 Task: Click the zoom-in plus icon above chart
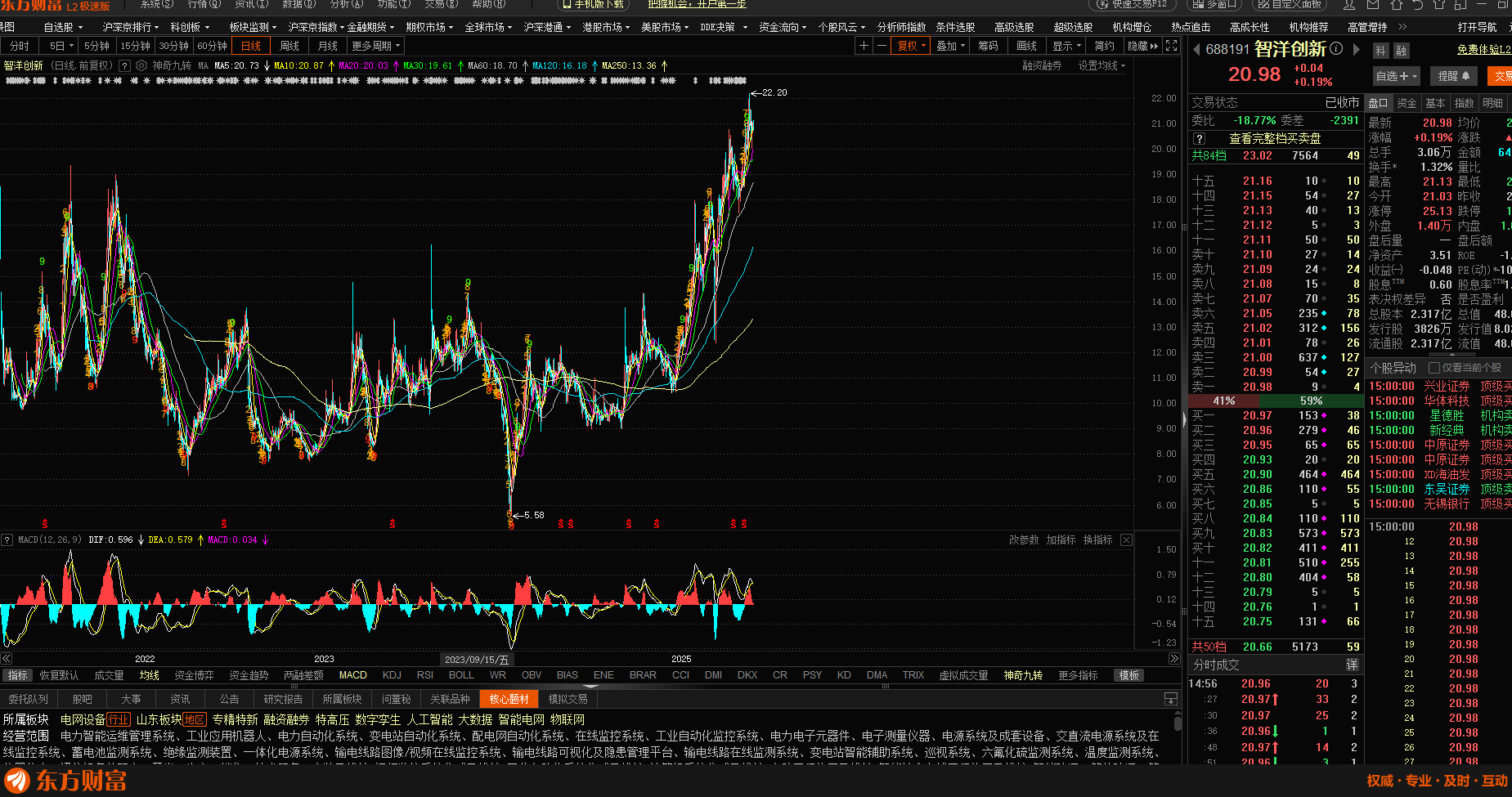point(864,46)
